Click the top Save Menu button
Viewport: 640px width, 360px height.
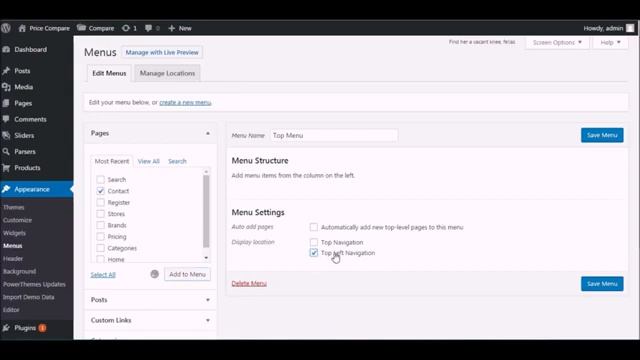602,135
